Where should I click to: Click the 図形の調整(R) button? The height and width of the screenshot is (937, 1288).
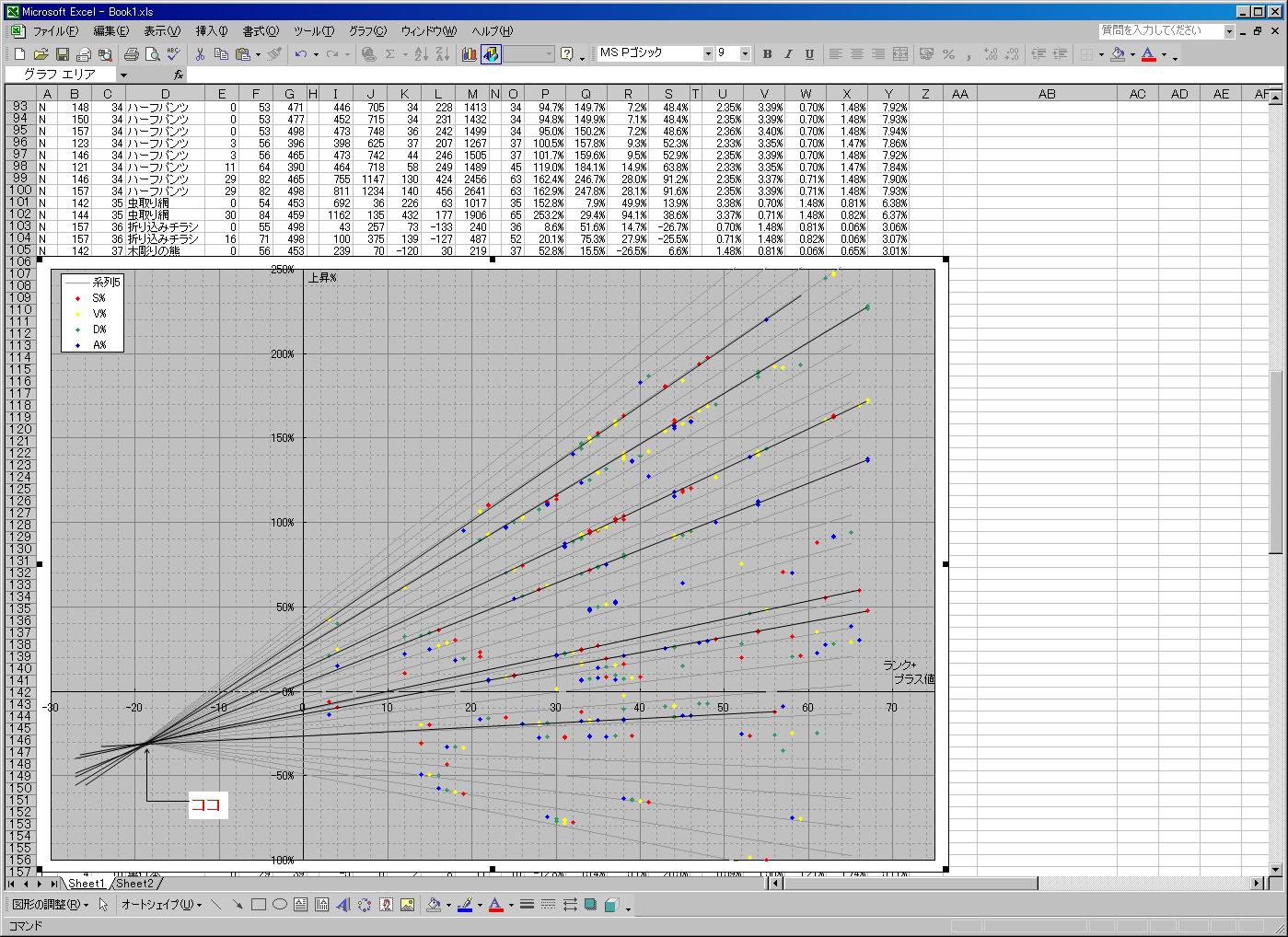[50, 905]
